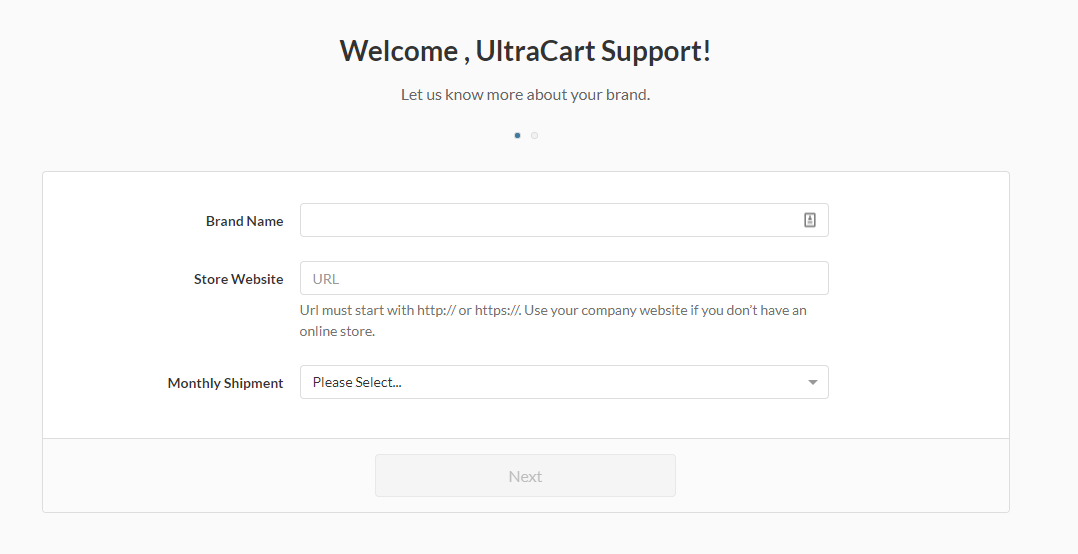This screenshot has height=554, width=1078.
Task: Focus the Store Website URL field
Action: coord(564,278)
